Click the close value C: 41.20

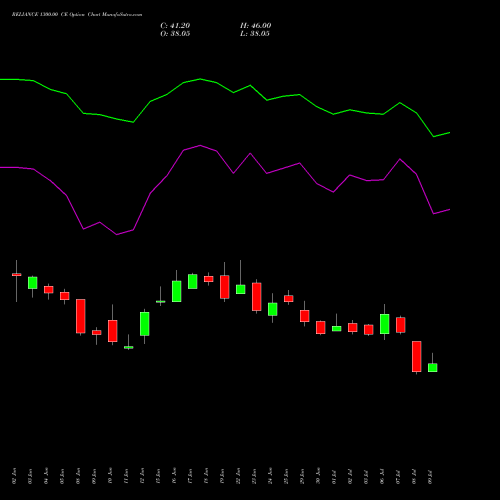(x=175, y=26)
